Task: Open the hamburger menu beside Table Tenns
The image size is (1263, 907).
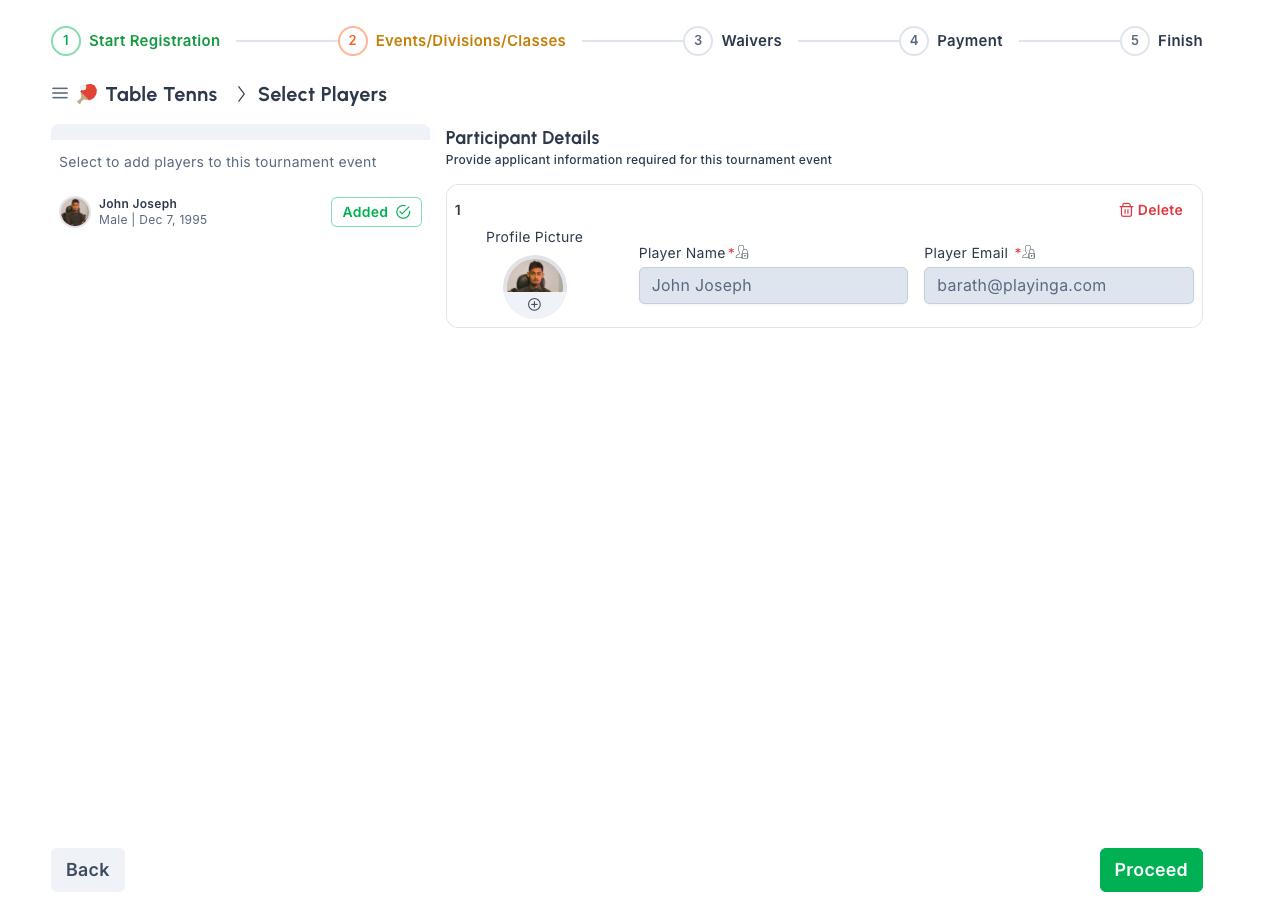Action: click(60, 94)
